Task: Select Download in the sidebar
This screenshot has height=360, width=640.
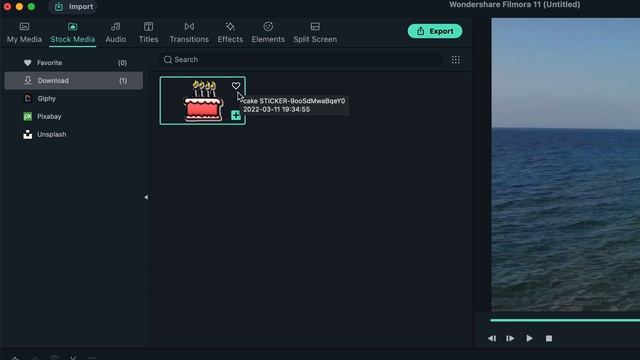Action: (74, 80)
